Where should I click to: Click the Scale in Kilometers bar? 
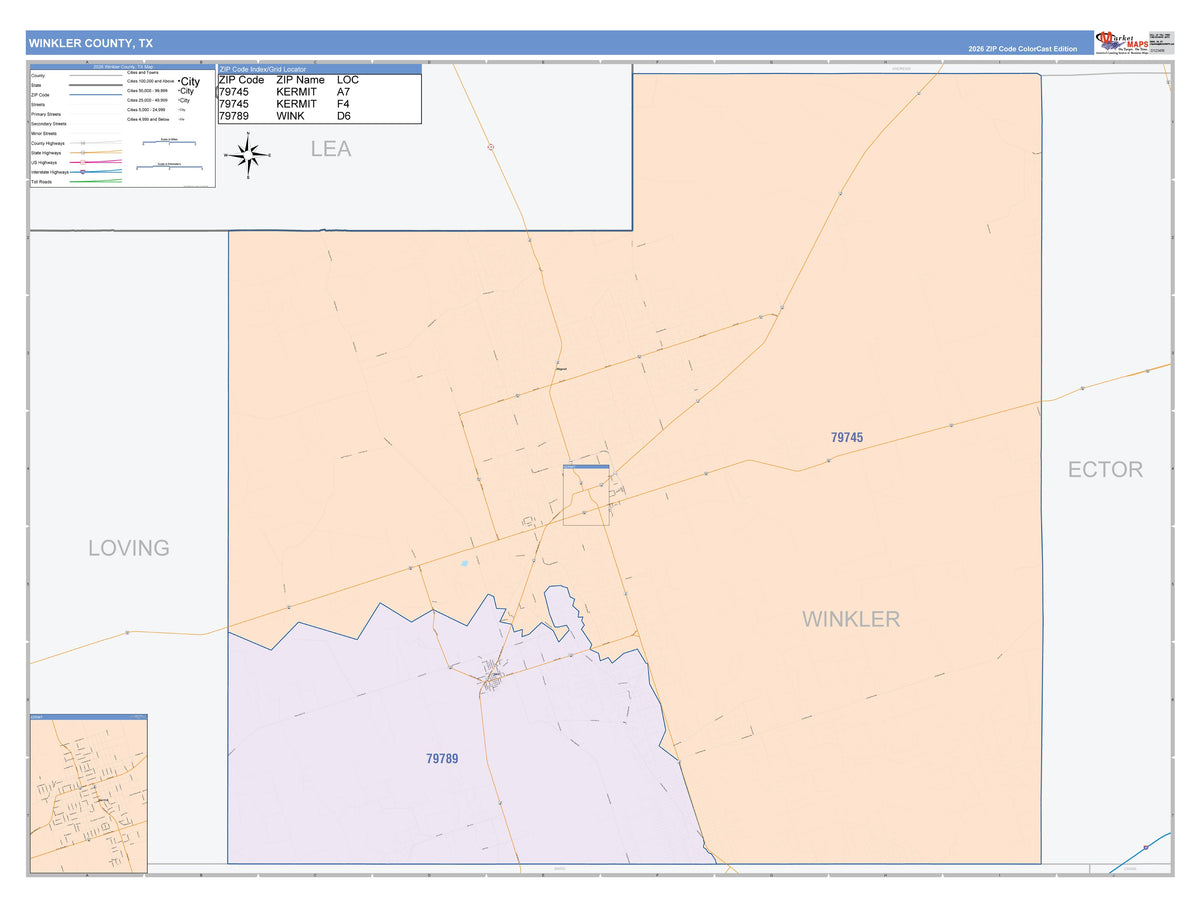point(169,167)
